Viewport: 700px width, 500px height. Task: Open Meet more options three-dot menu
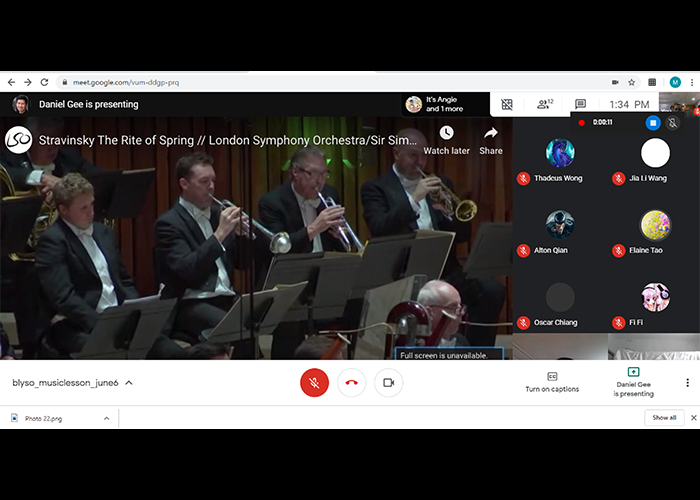[688, 383]
